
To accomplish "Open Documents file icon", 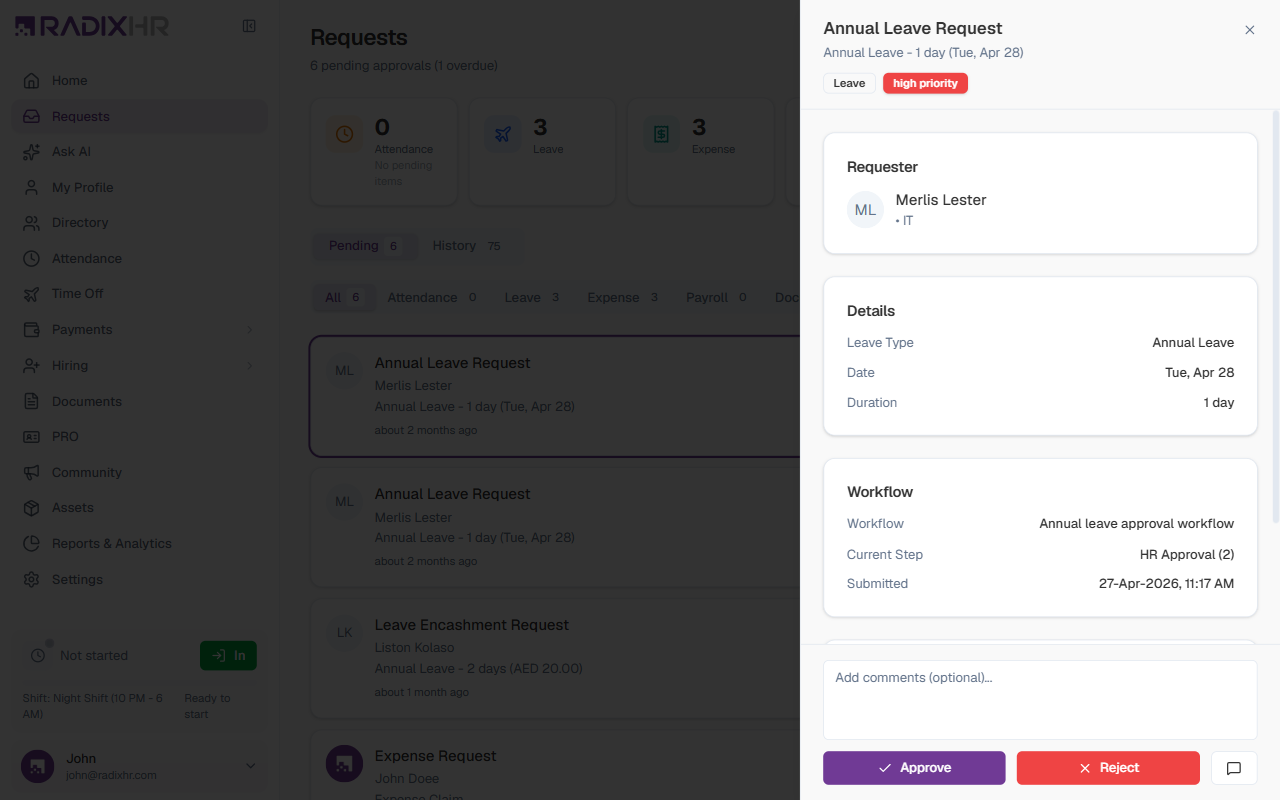I will [32, 401].
